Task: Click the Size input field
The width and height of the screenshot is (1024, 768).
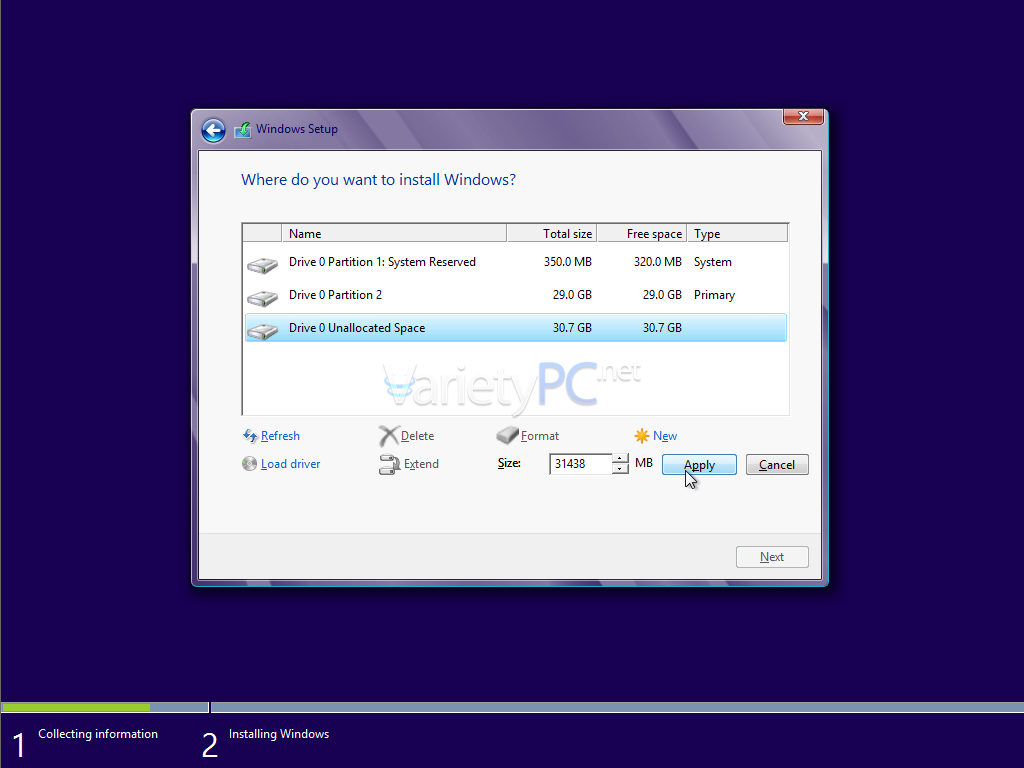Action: [x=581, y=464]
